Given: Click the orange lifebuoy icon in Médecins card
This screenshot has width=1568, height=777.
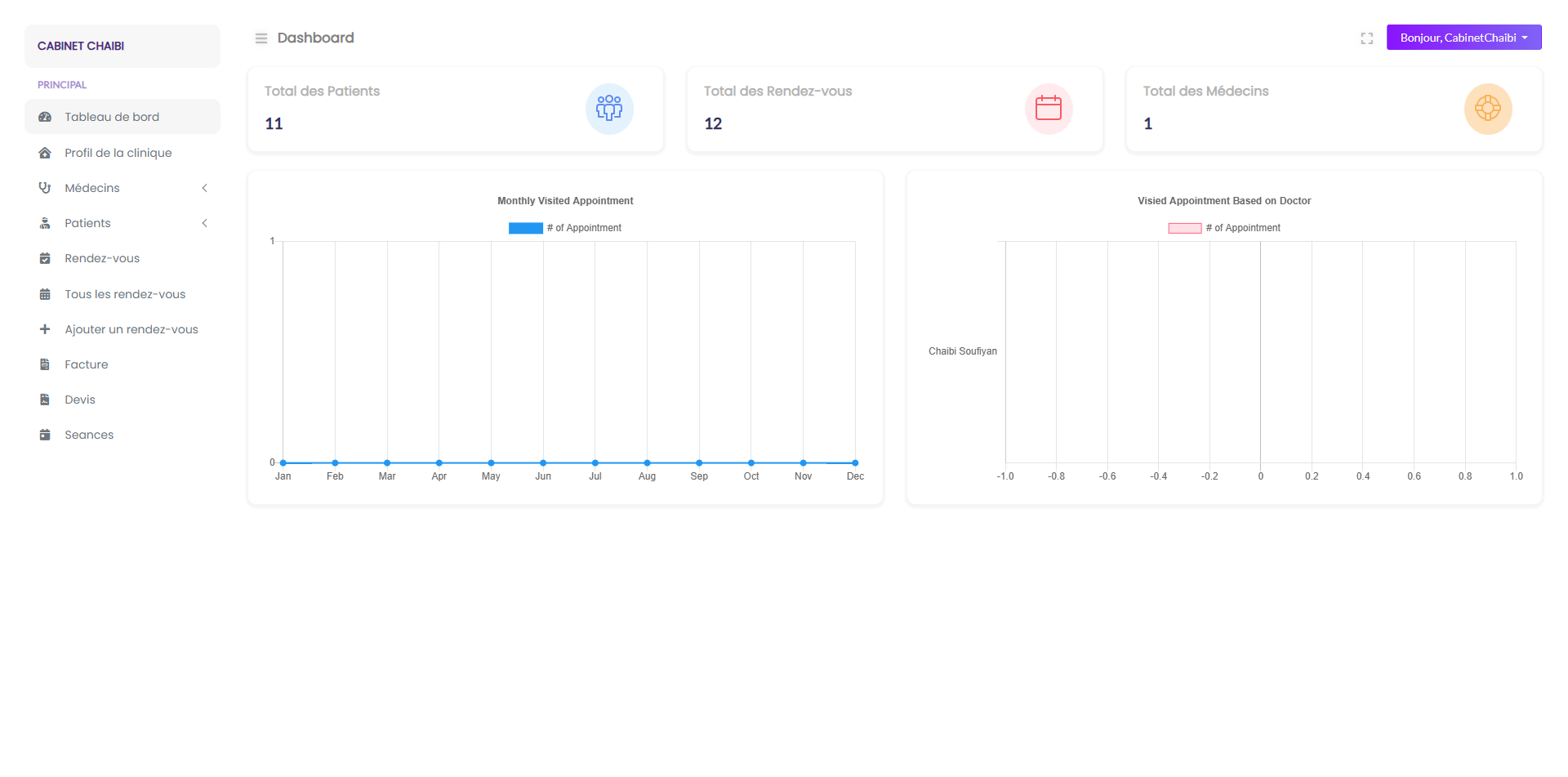Looking at the screenshot, I should click(x=1487, y=109).
